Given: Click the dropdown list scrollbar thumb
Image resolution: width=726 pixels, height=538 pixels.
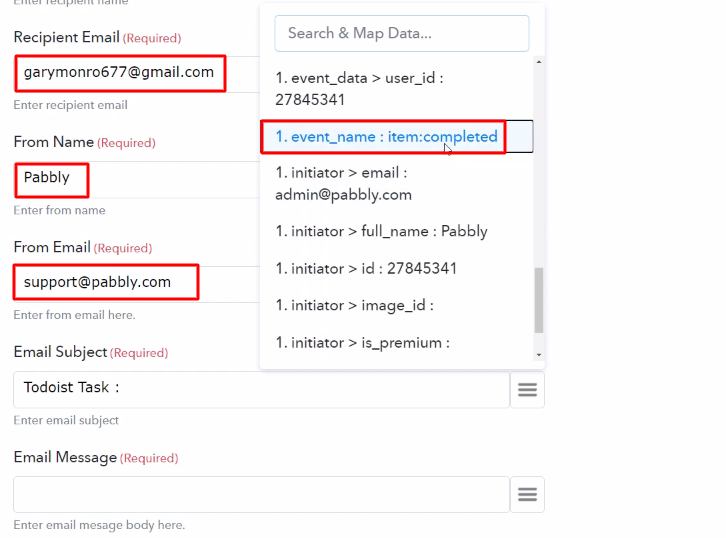Looking at the screenshot, I should tap(538, 300).
